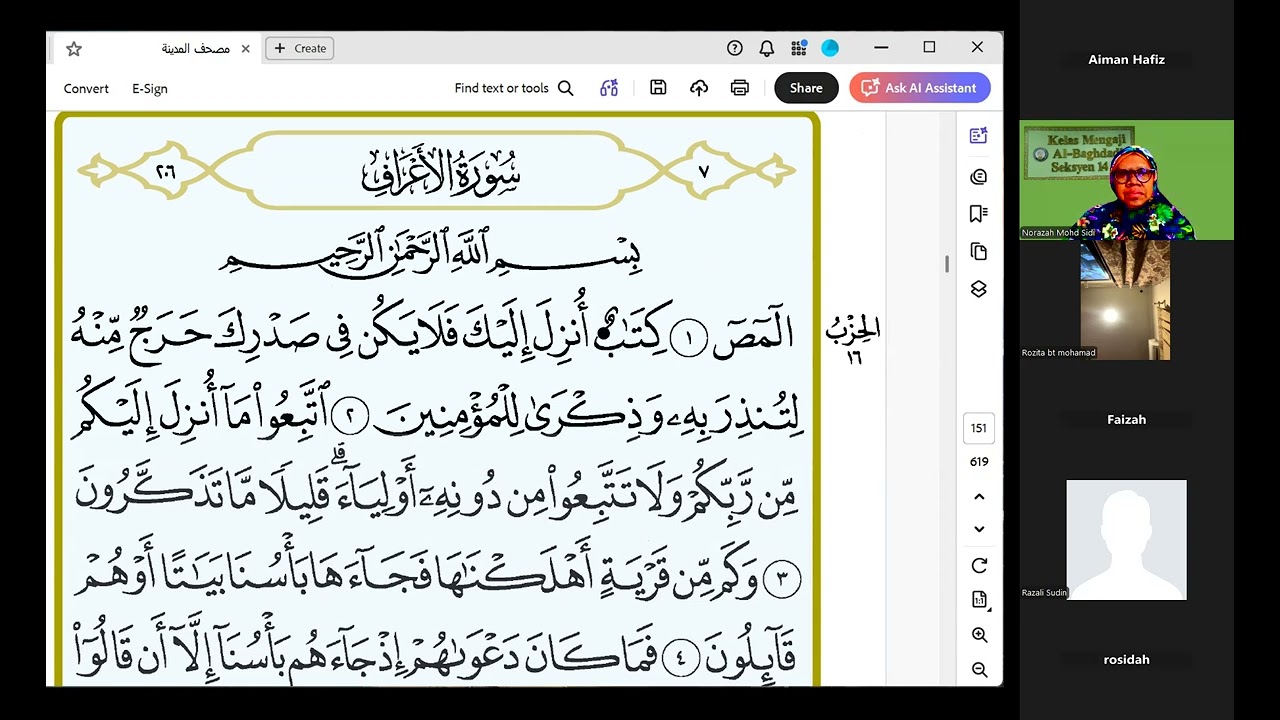Minimize the Acrobat window
This screenshot has width=1280, height=720.
881,47
